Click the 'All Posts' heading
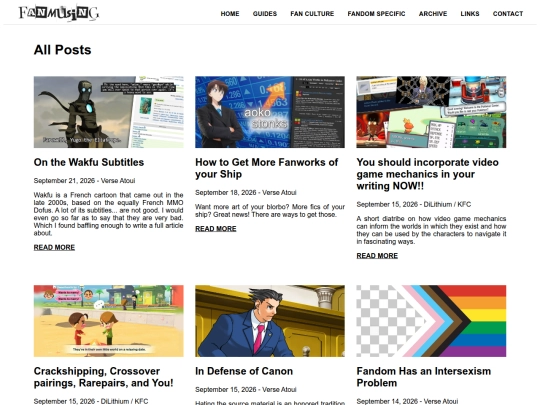540x405 pixels. pyautogui.click(x=62, y=50)
